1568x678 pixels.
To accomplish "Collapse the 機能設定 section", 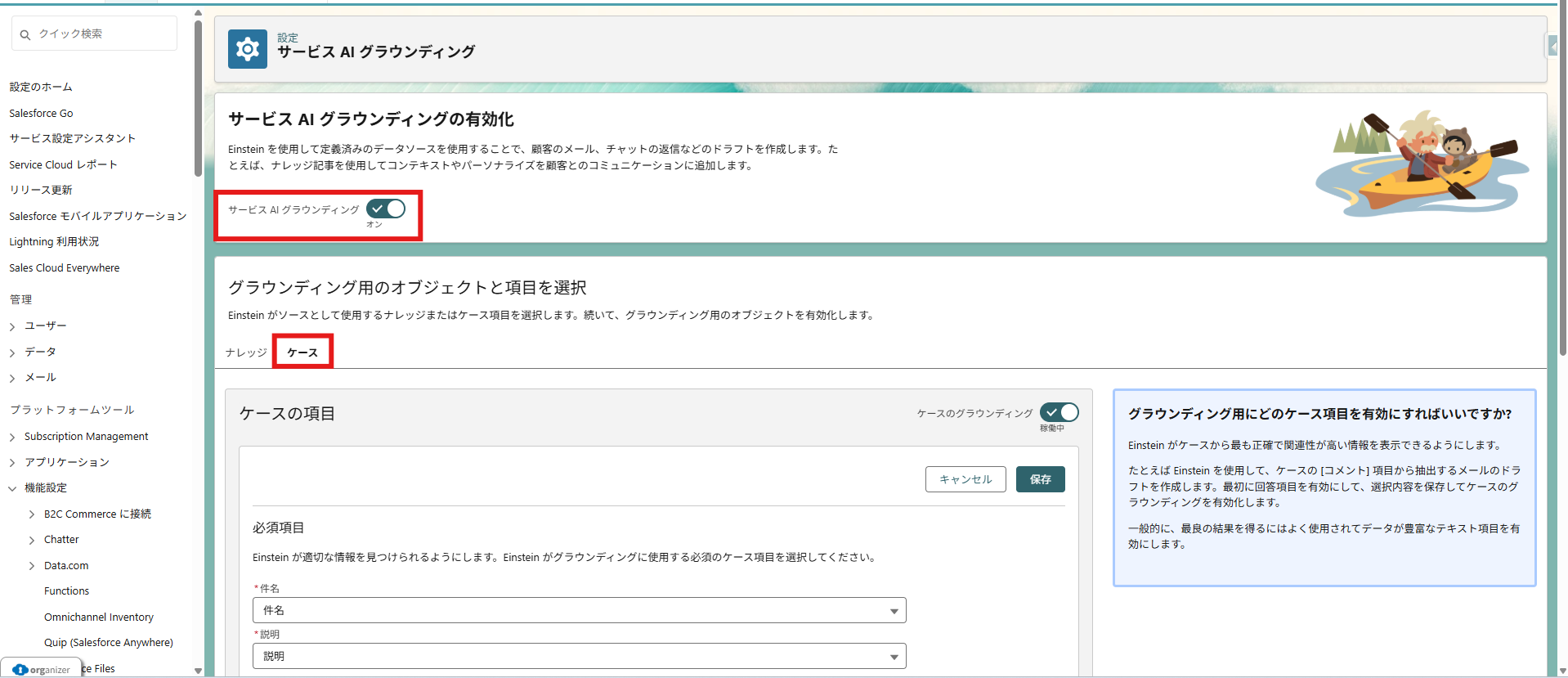I will coord(12,488).
